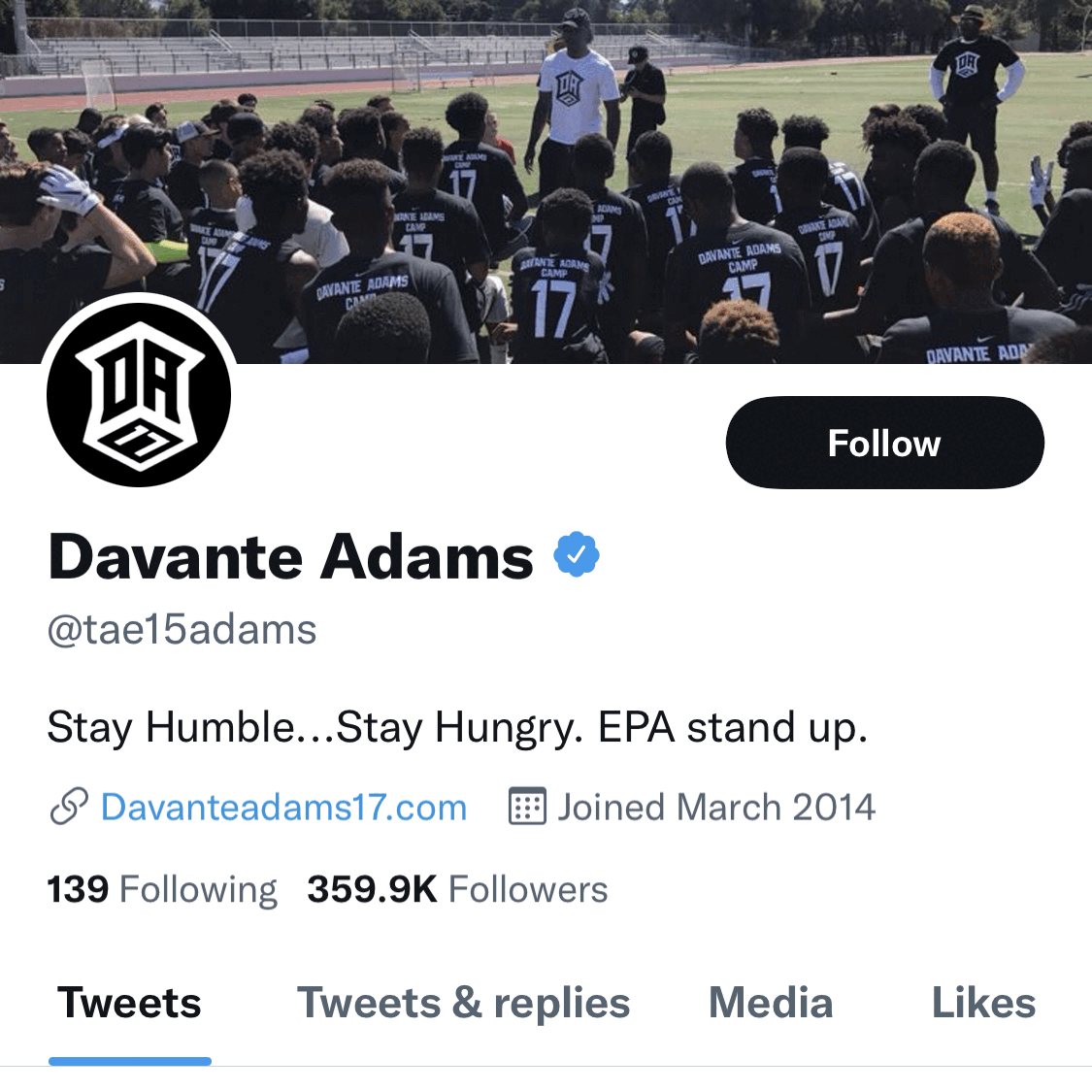Click the link chain icon

[69, 807]
